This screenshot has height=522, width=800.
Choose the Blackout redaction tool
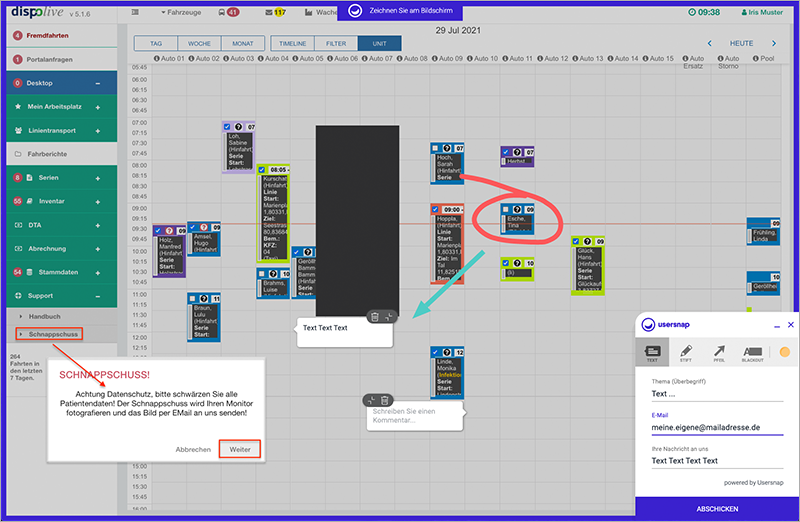tap(752, 352)
